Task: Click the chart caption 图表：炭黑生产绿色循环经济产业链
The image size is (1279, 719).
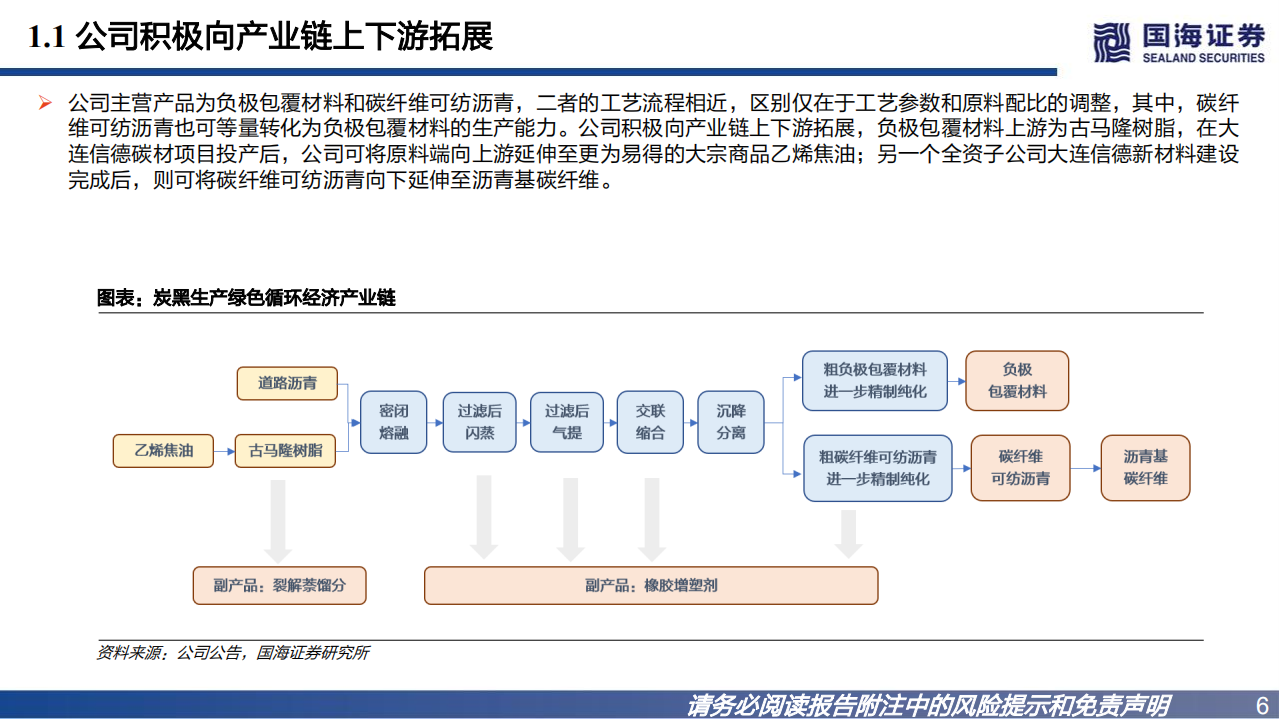Action: [x=245, y=296]
